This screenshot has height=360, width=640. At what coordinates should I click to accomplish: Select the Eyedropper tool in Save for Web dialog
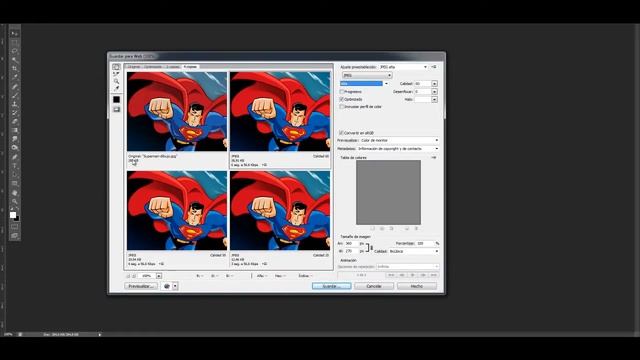pyautogui.click(x=116, y=88)
